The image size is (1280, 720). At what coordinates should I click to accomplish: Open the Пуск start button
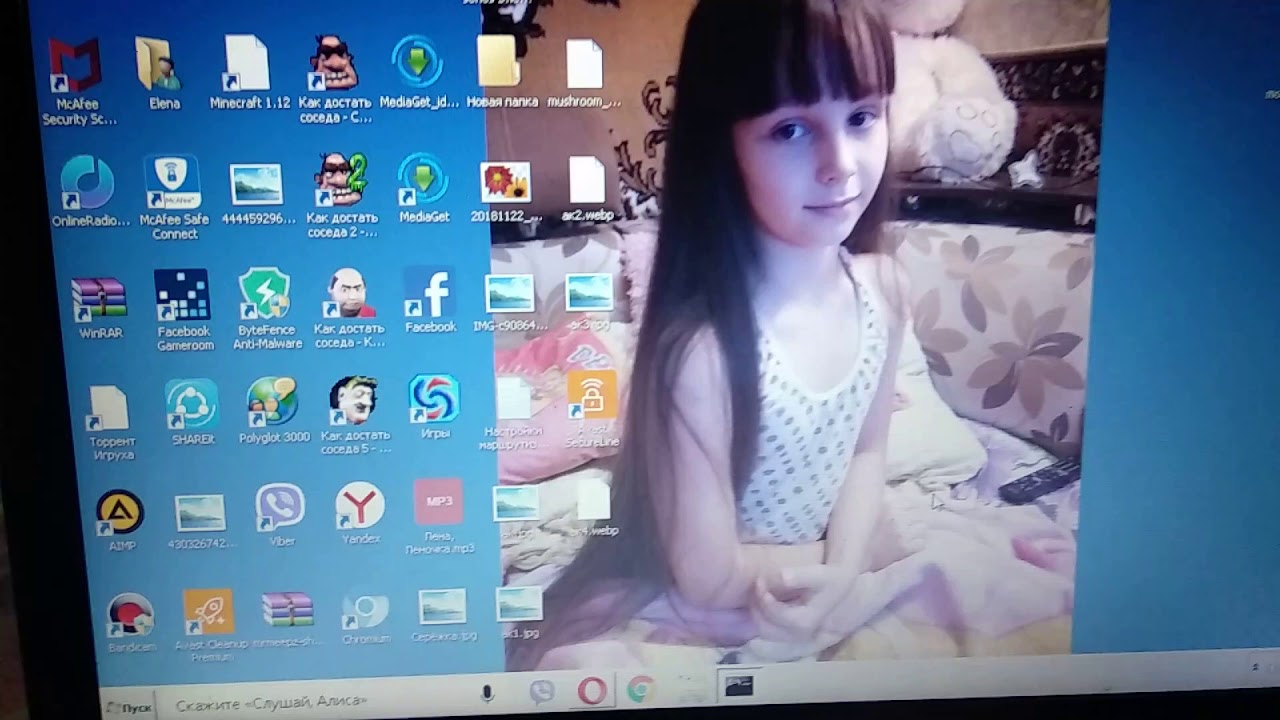128,707
